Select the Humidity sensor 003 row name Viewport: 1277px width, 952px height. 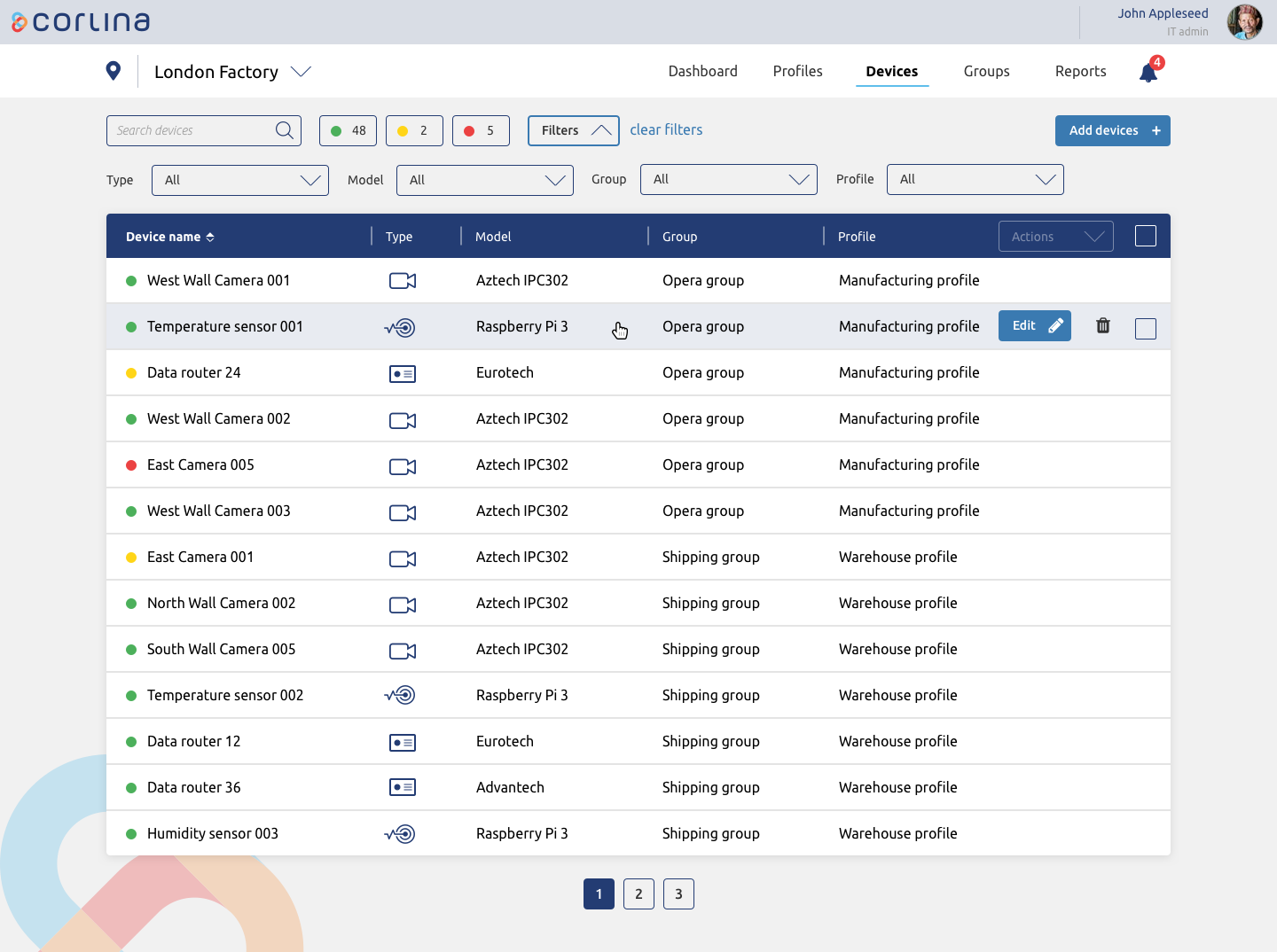(x=213, y=833)
